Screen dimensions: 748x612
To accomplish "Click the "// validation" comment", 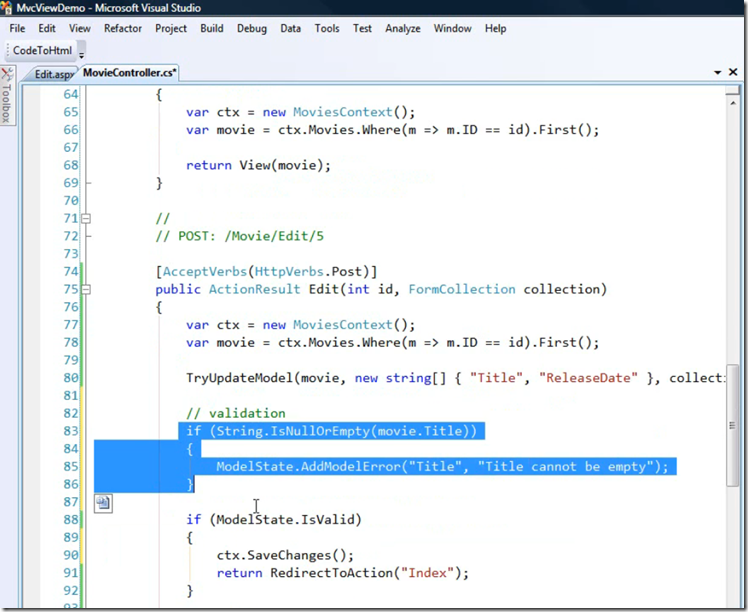I will [x=236, y=413].
